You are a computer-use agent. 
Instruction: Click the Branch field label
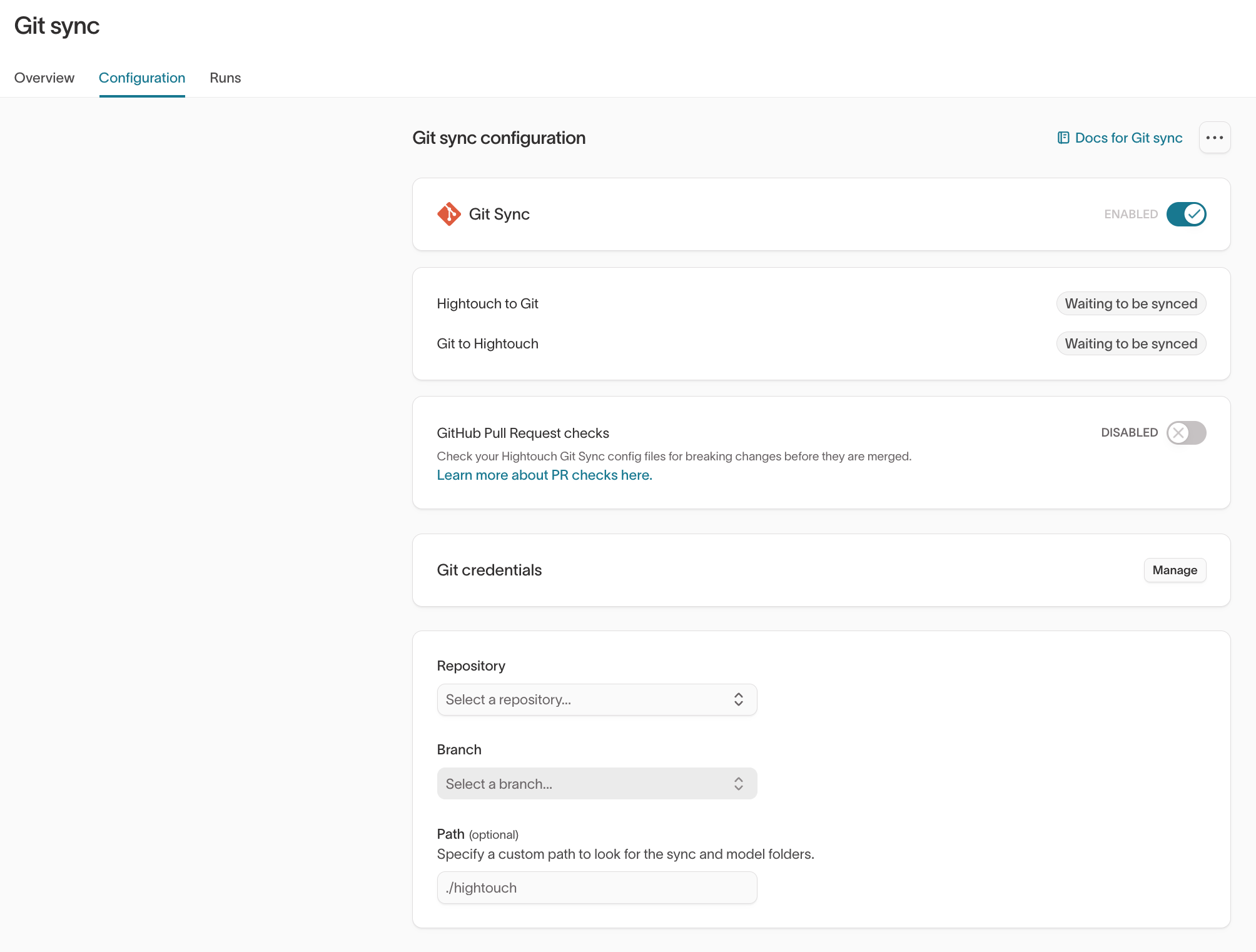[459, 749]
